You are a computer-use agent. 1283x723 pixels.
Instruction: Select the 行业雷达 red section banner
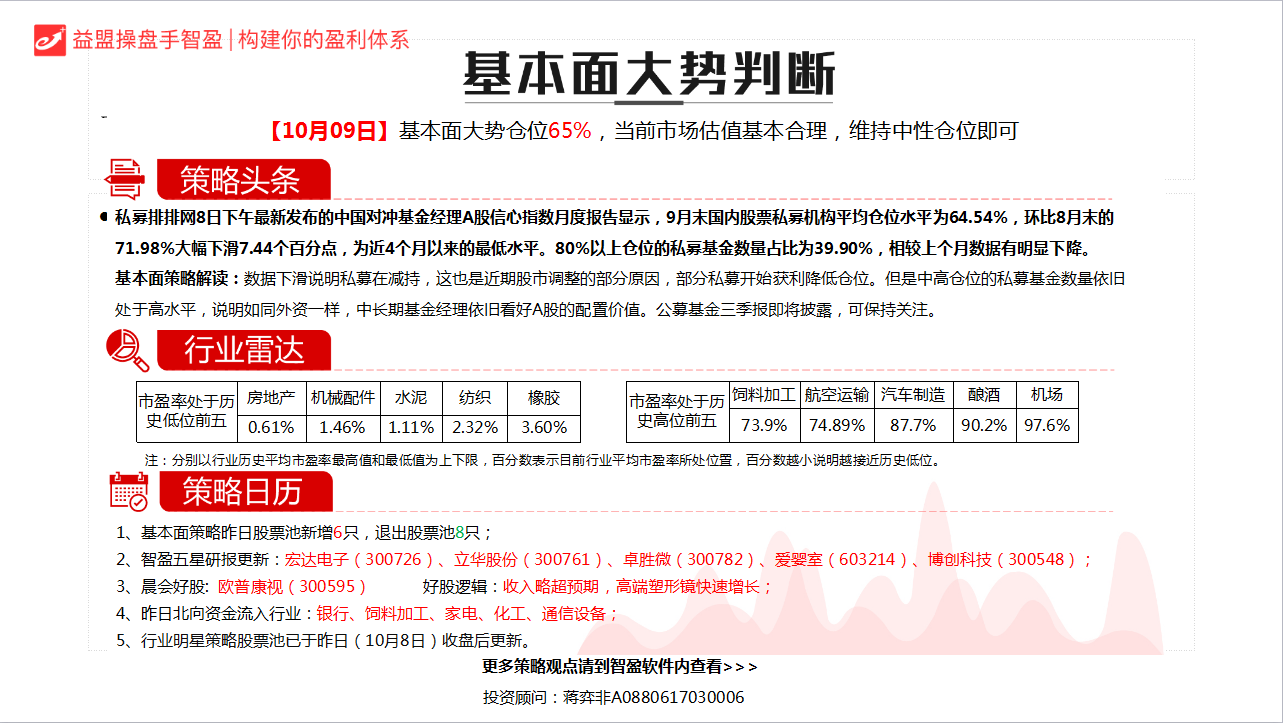[243, 351]
